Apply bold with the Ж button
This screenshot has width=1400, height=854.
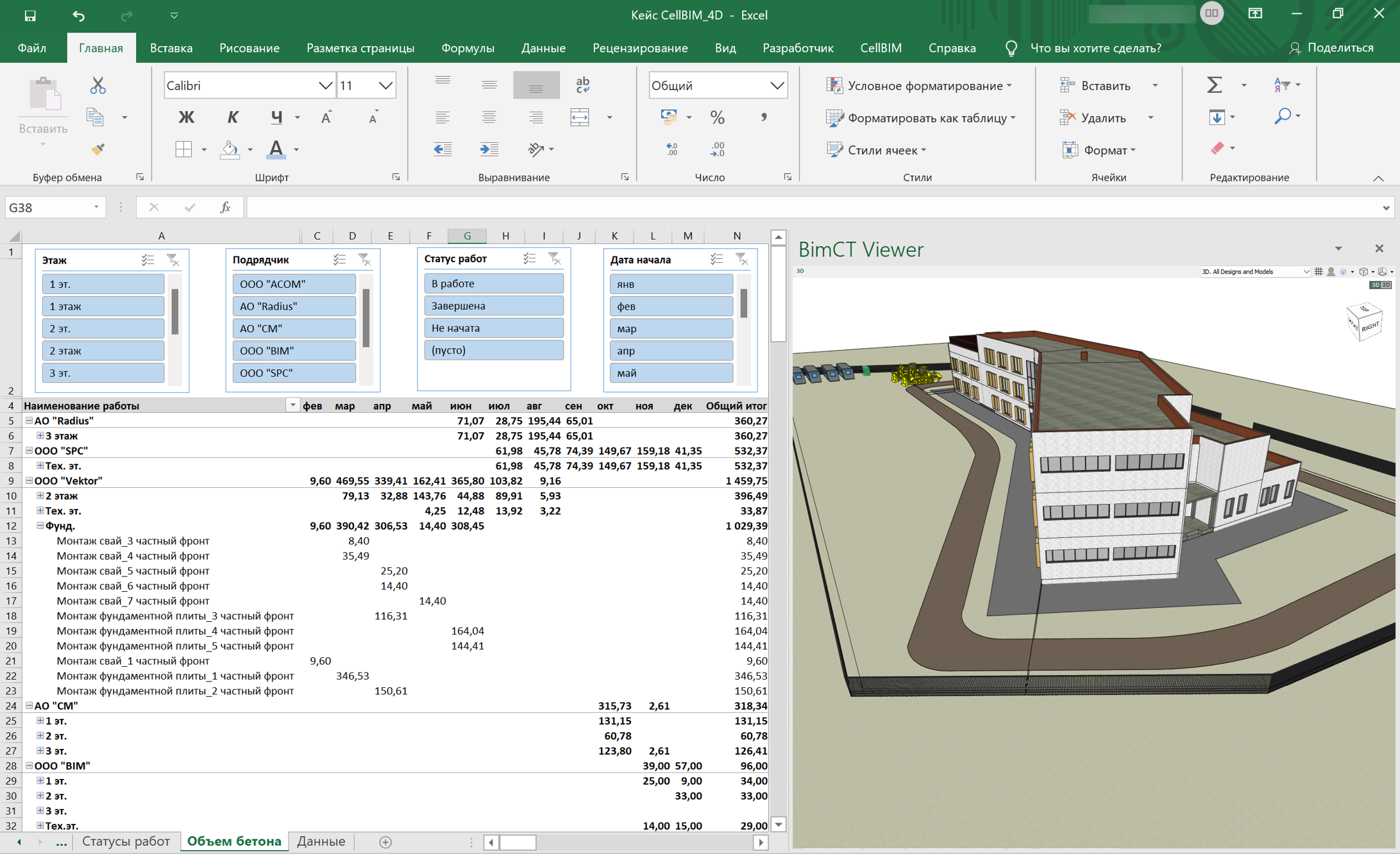(x=186, y=117)
